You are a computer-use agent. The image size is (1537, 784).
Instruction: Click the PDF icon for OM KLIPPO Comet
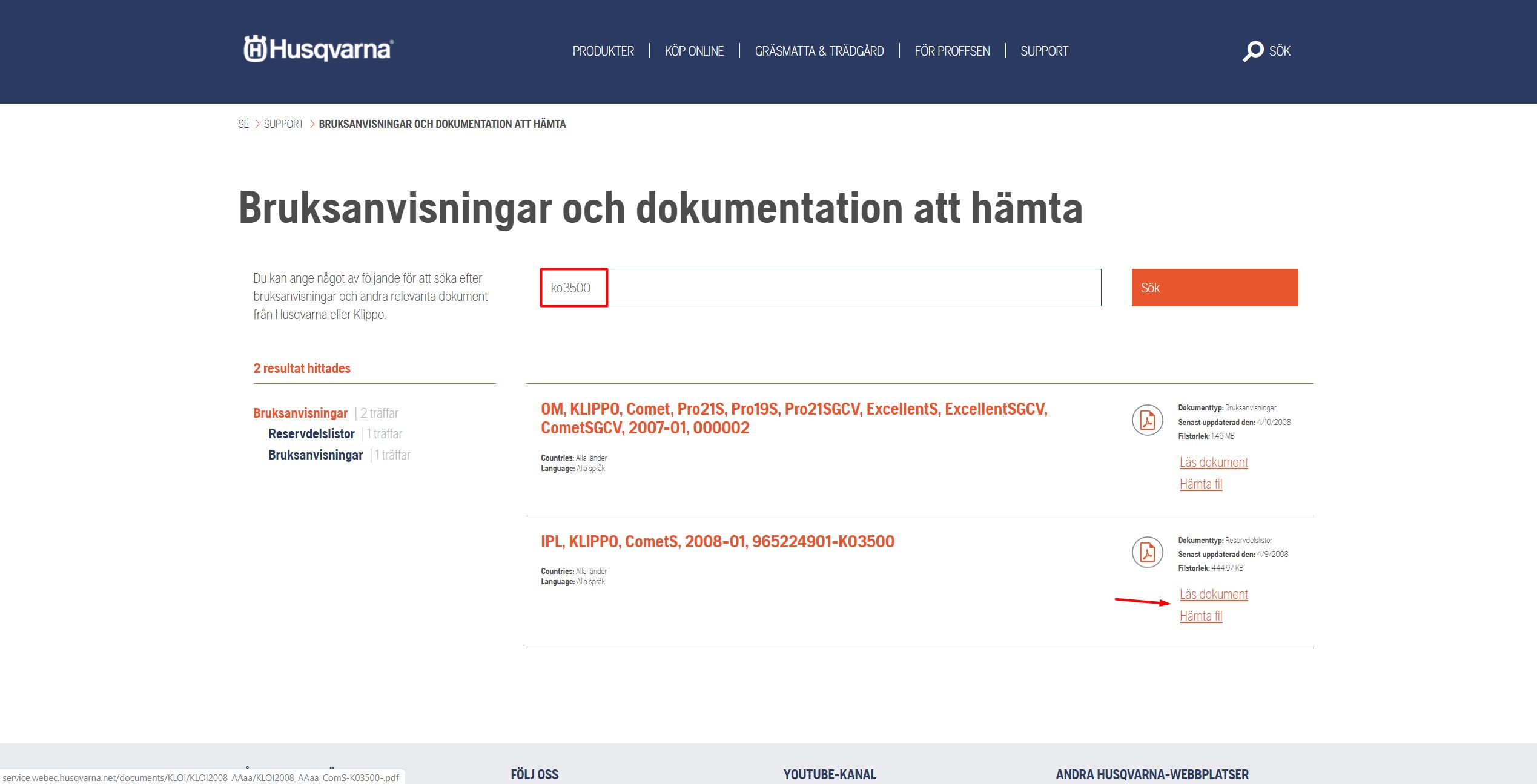click(1147, 420)
